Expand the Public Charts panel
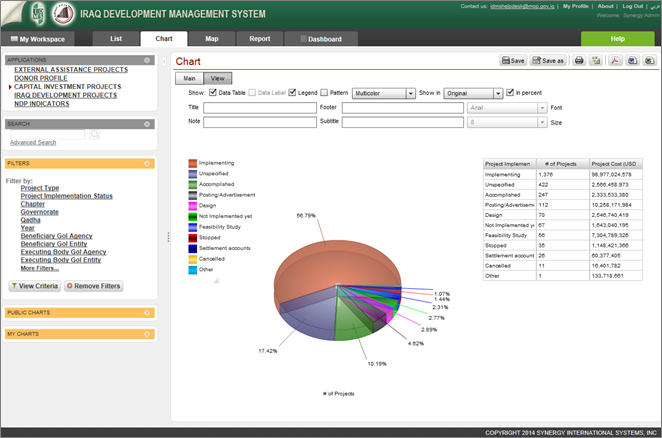Viewport: 662px width, 438px height. [x=147, y=313]
